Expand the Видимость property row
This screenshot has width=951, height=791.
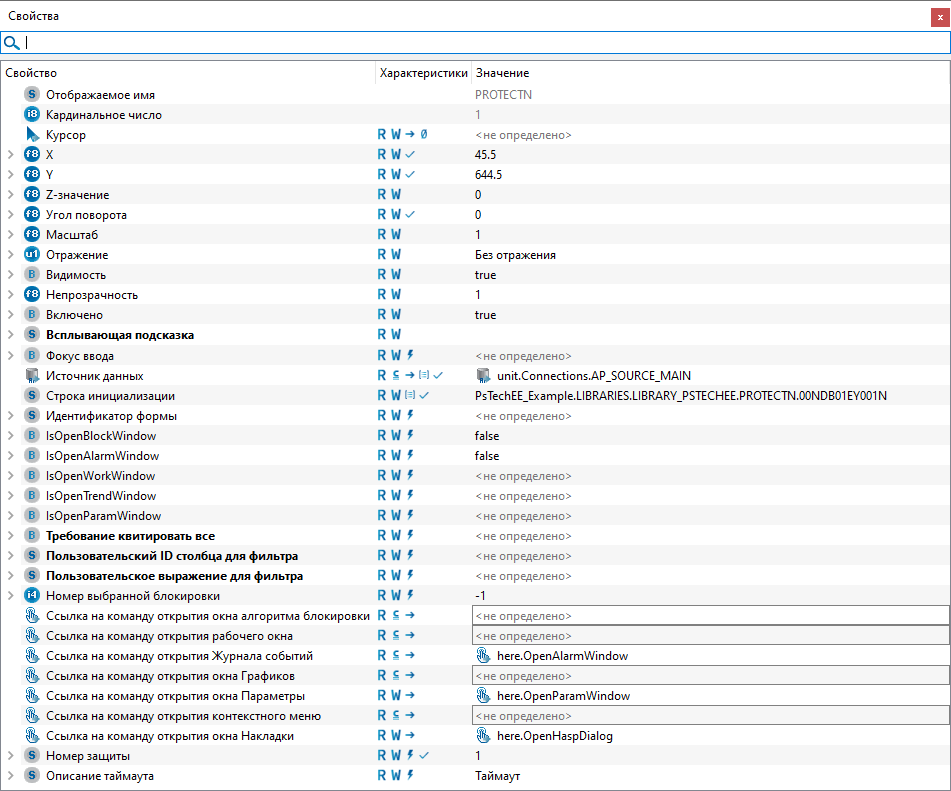click(x=10, y=275)
